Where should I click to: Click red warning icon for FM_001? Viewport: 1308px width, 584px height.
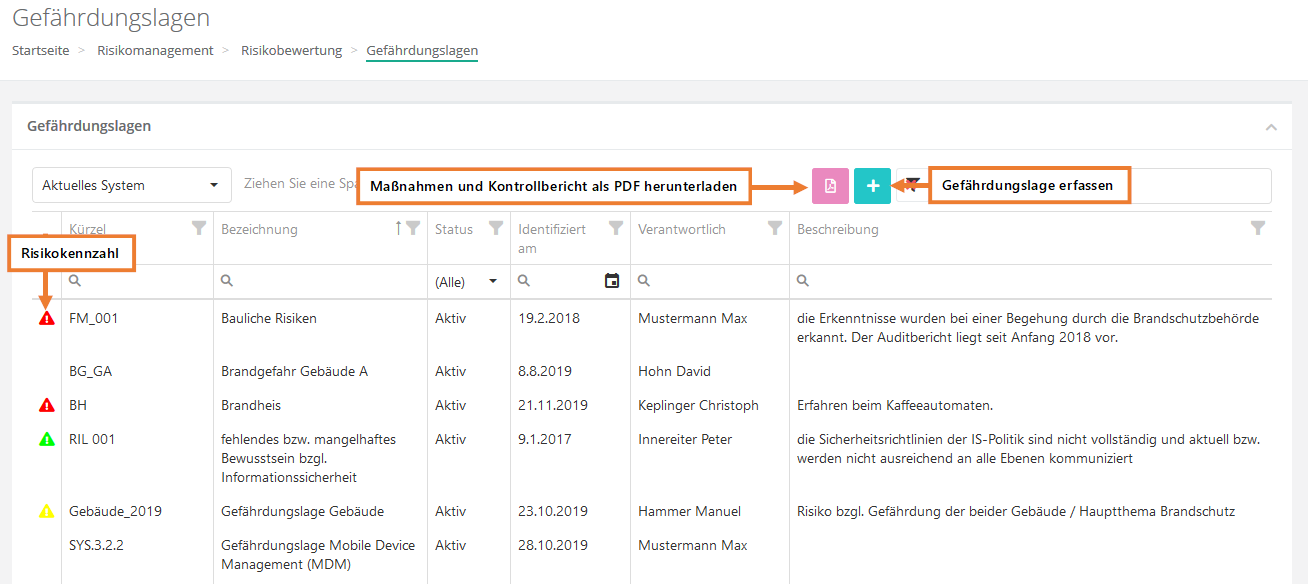46,319
